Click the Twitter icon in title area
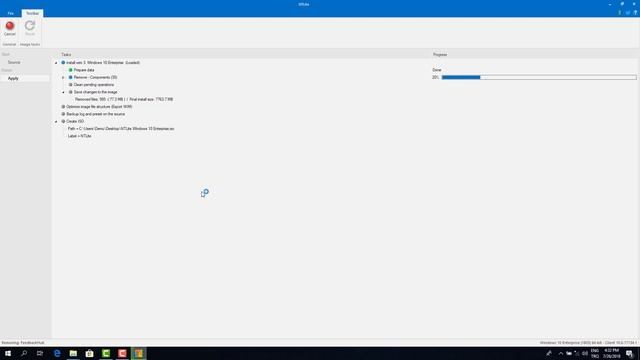The height and width of the screenshot is (360, 640). point(628,13)
